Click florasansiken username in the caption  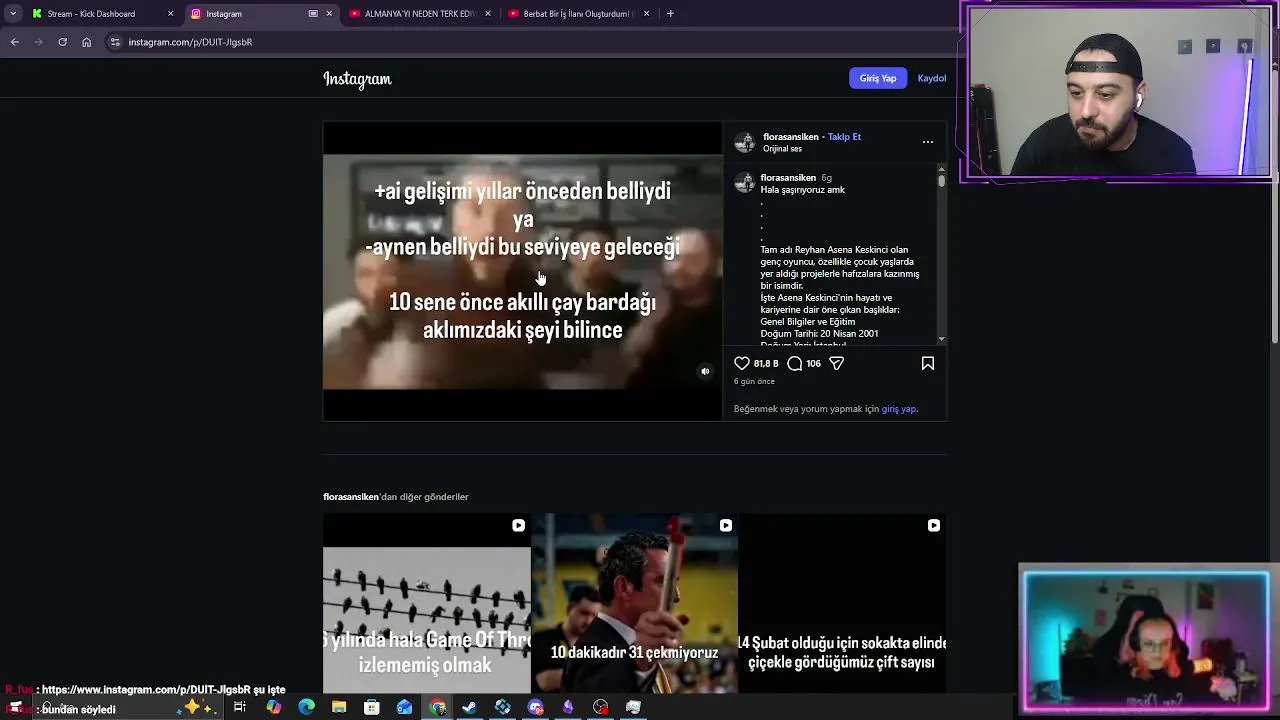(x=788, y=178)
